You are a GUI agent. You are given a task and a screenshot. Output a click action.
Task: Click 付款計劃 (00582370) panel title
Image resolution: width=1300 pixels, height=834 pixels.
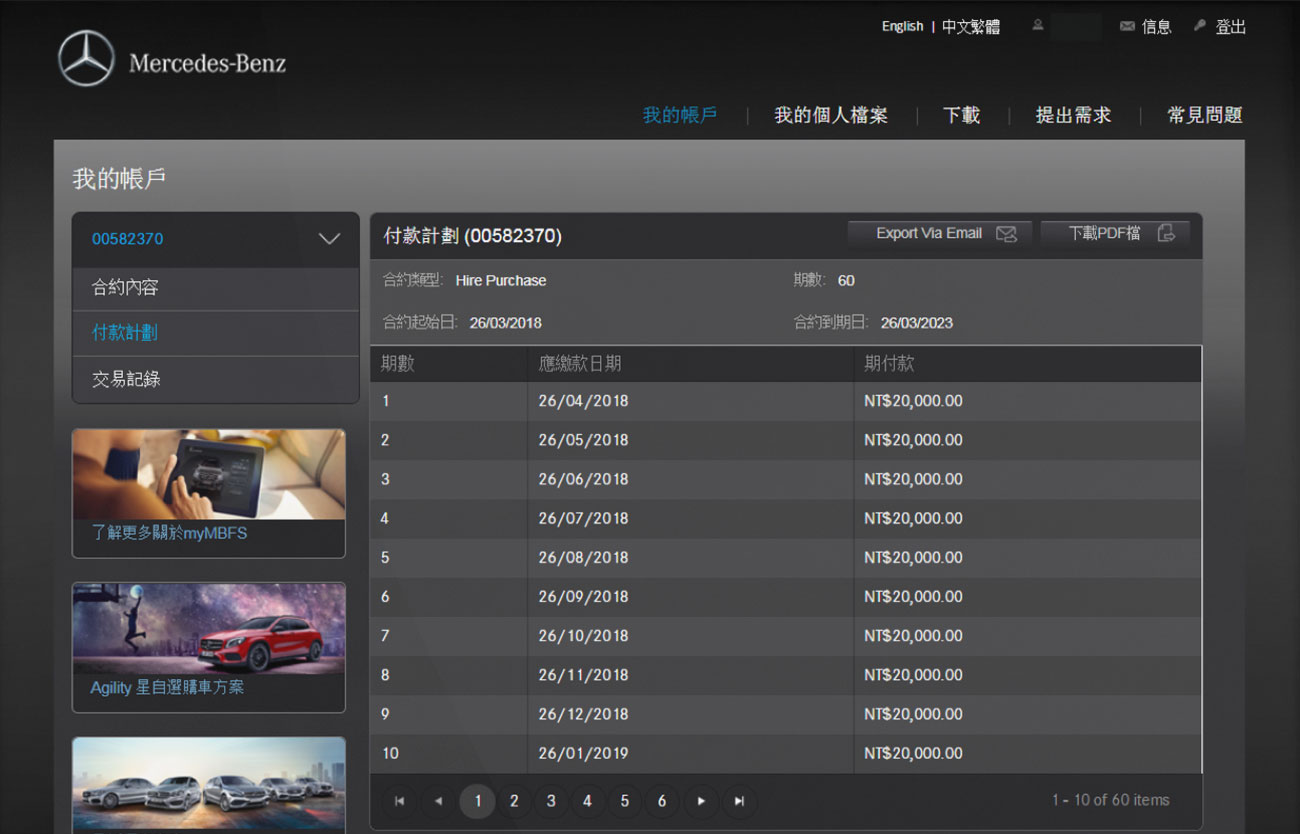coord(473,236)
